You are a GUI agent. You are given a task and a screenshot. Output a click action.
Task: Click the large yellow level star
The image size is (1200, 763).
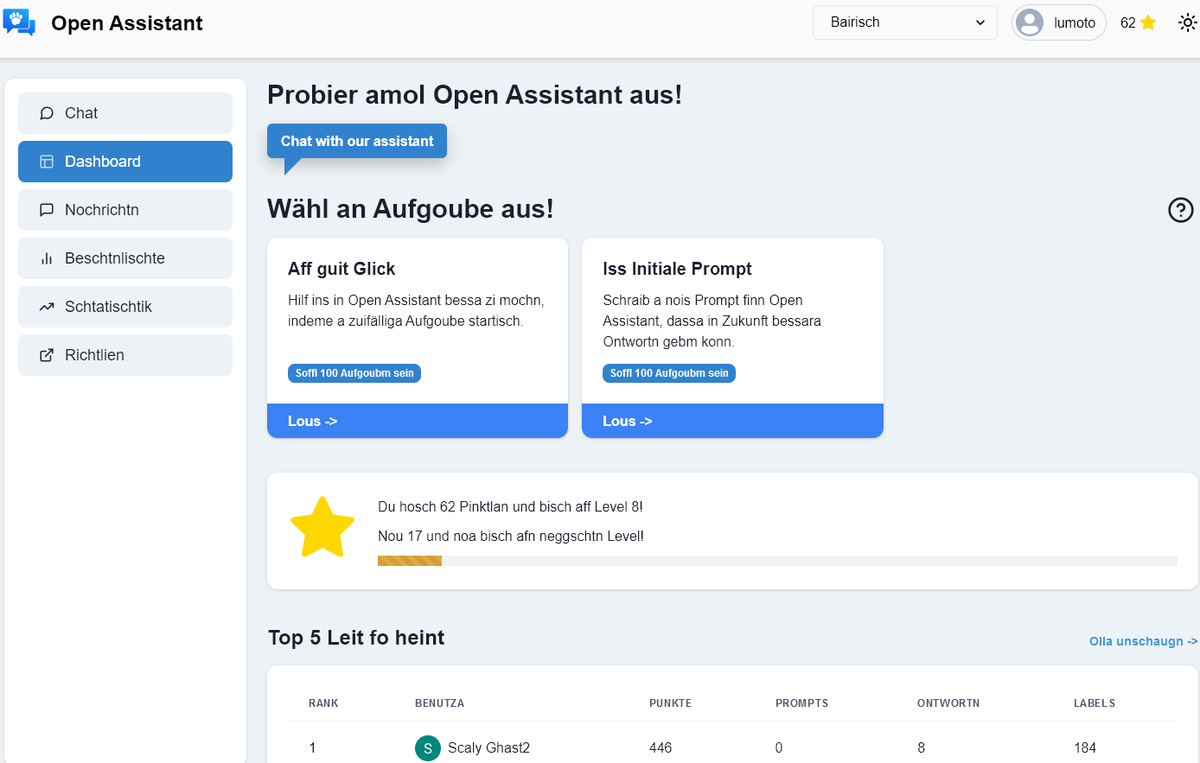322,527
